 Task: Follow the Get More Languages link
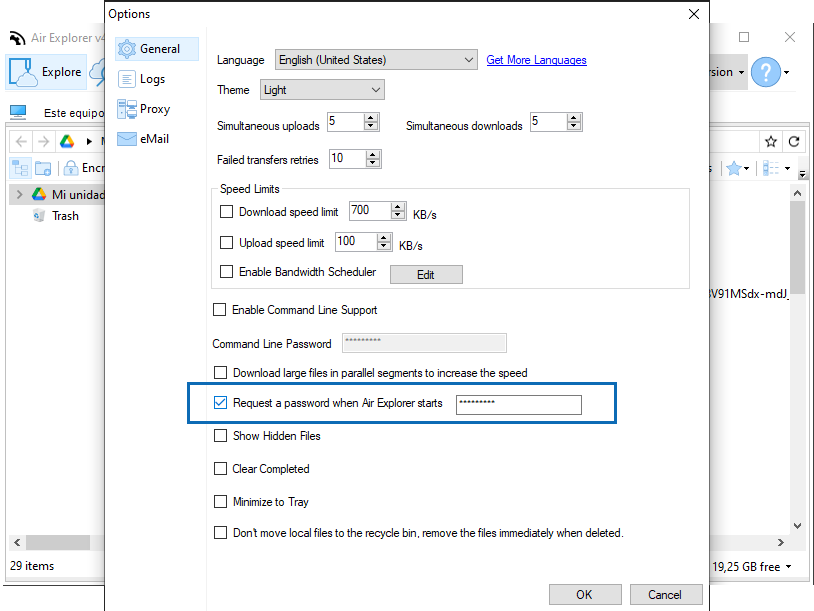536,60
